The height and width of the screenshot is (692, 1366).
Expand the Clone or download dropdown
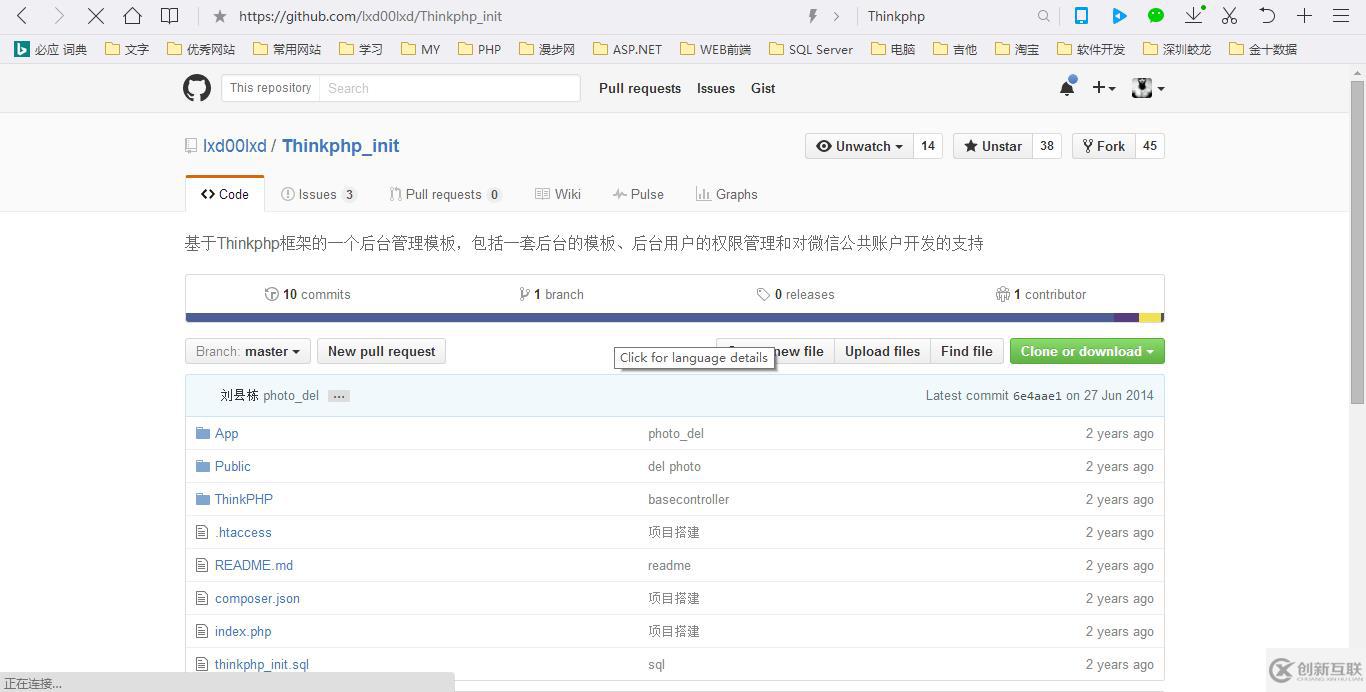pyautogui.click(x=1086, y=351)
